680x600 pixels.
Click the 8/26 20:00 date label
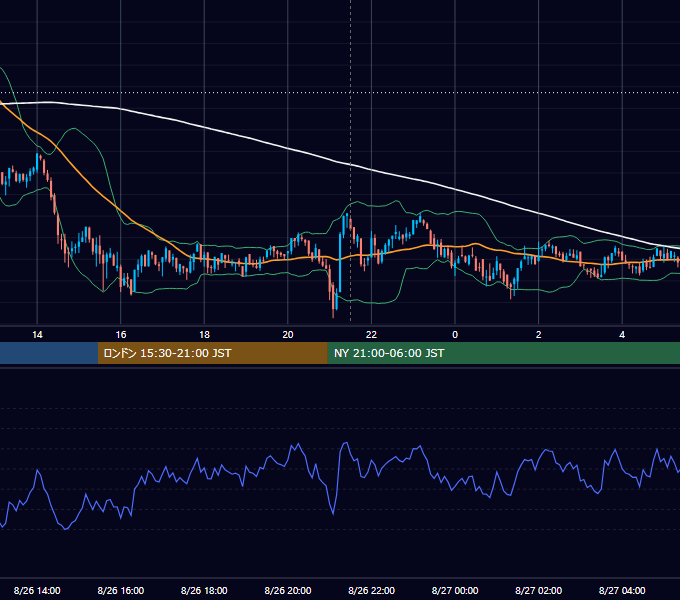point(288,590)
